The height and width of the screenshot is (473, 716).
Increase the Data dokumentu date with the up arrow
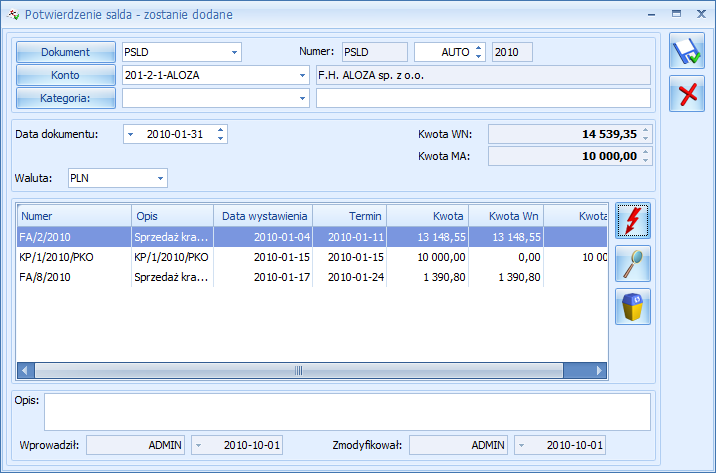[221, 130]
